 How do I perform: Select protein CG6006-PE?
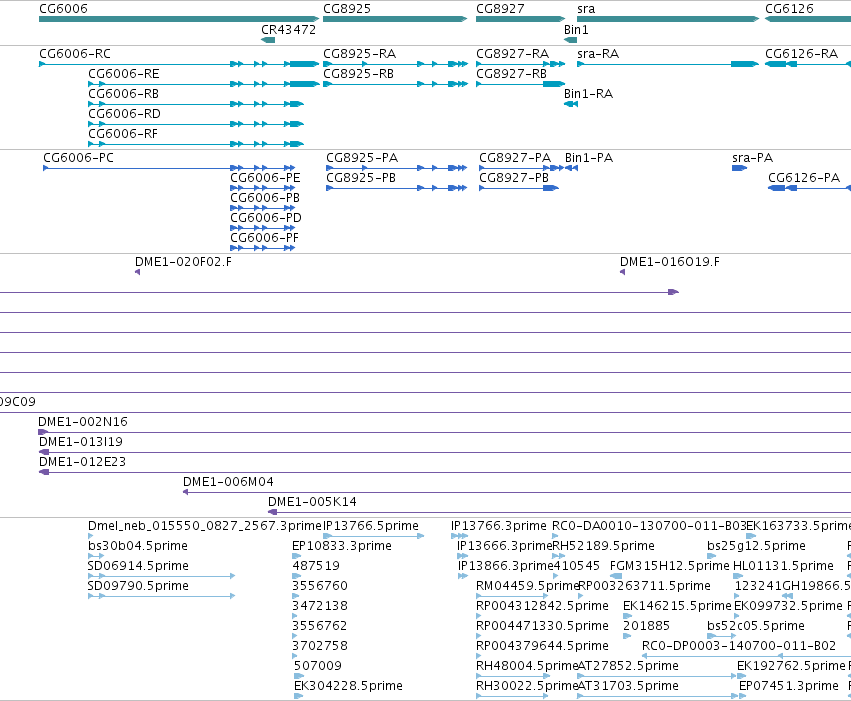coord(263,188)
